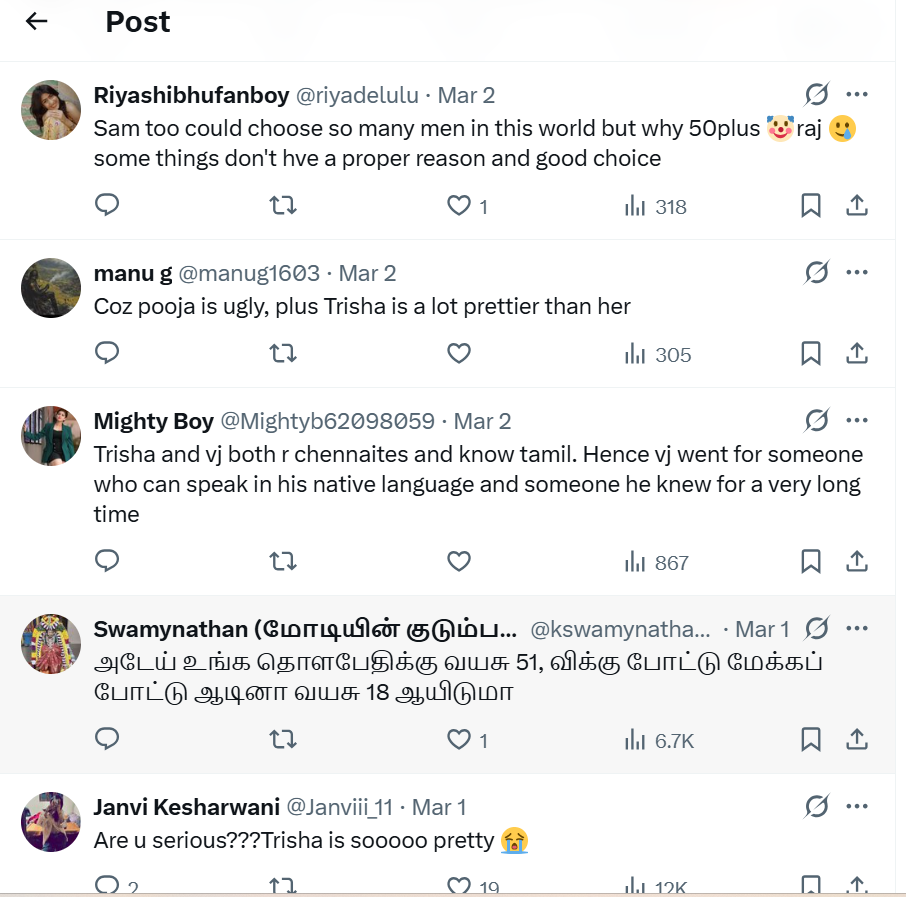Repost manu g's post
This screenshot has height=897, width=906.
283,354
